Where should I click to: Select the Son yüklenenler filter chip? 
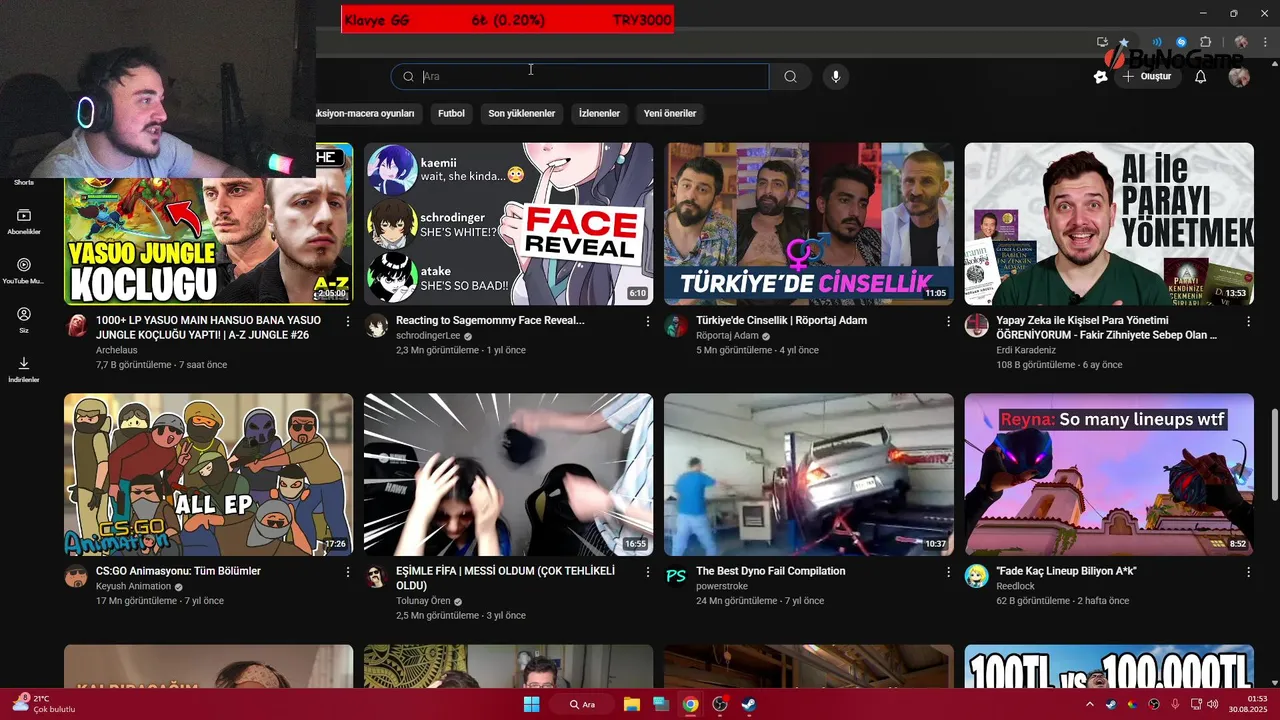(x=521, y=114)
